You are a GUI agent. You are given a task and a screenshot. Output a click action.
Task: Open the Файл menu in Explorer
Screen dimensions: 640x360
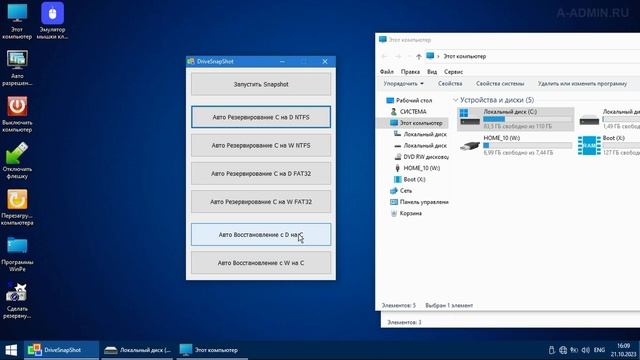tap(387, 72)
